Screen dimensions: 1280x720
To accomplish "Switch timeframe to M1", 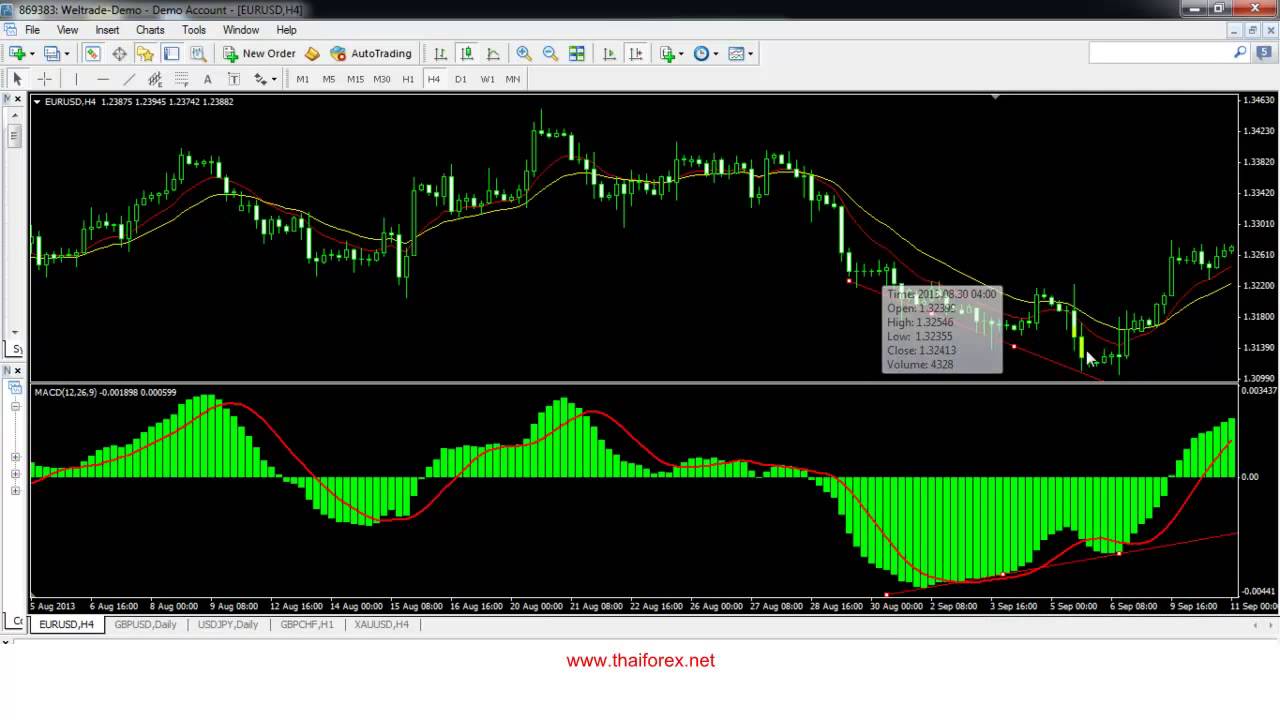I will click(x=302, y=79).
